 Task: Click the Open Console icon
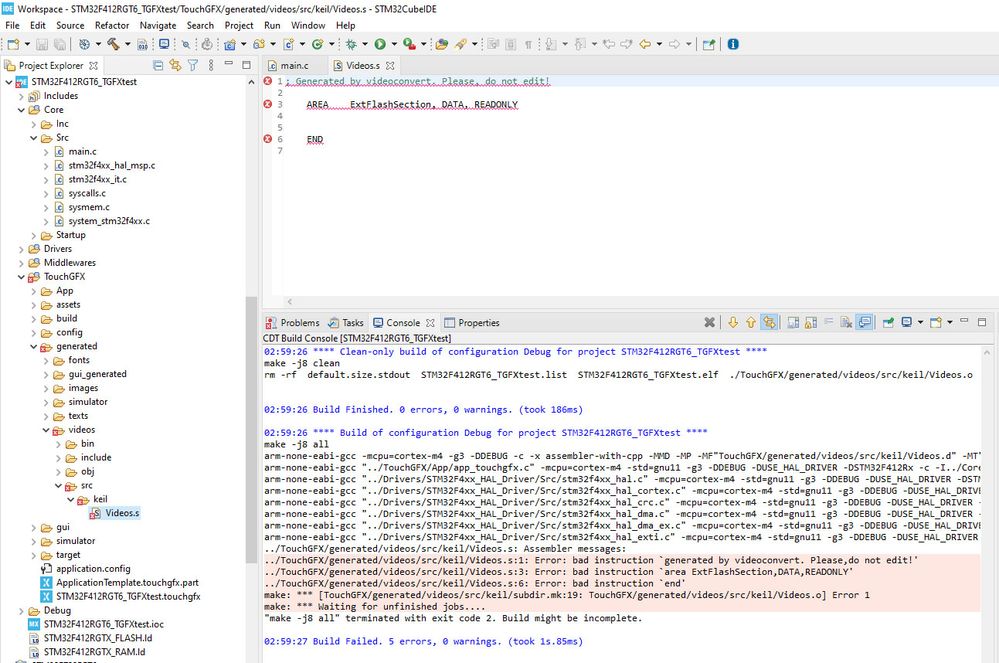pos(936,323)
